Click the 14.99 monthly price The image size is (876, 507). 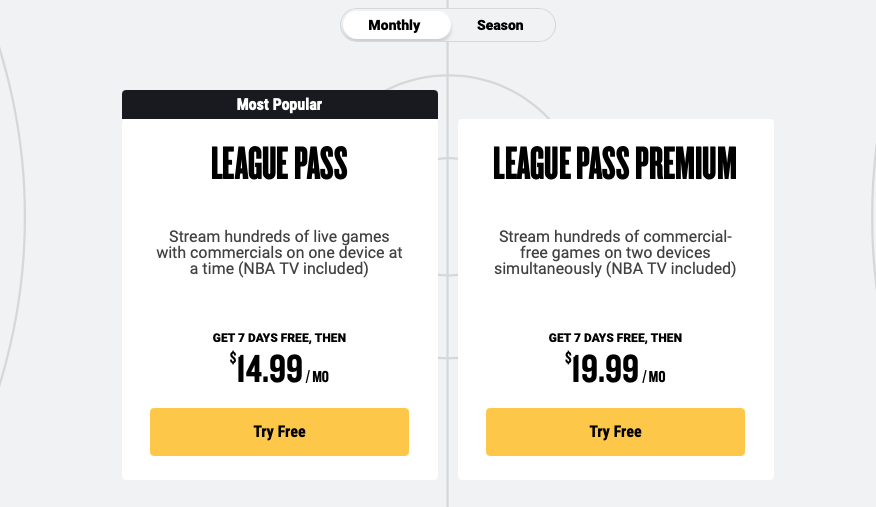269,369
